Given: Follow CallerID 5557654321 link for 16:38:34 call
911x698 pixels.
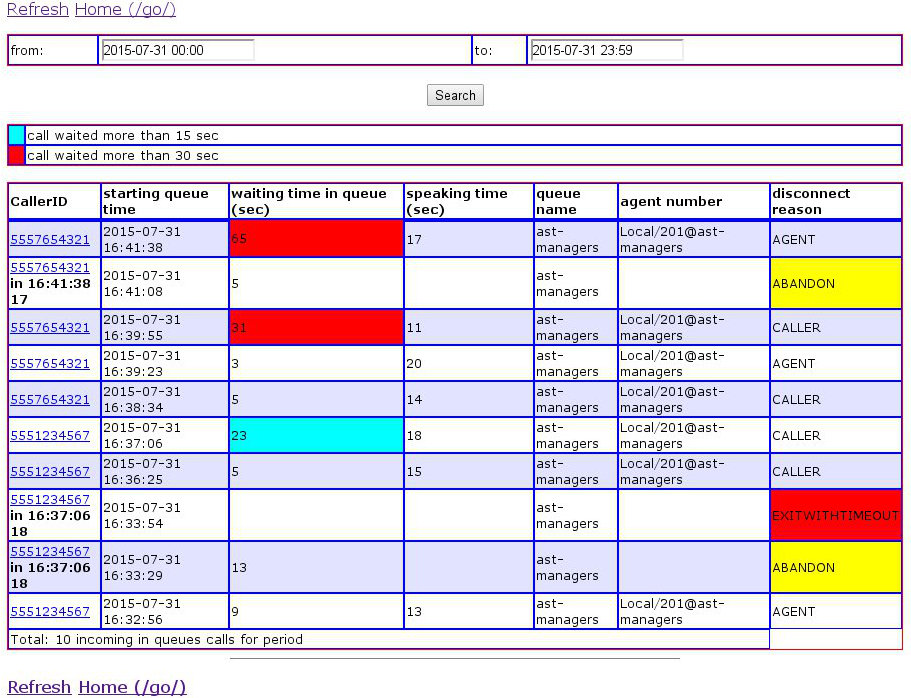Looking at the screenshot, I should point(50,400).
